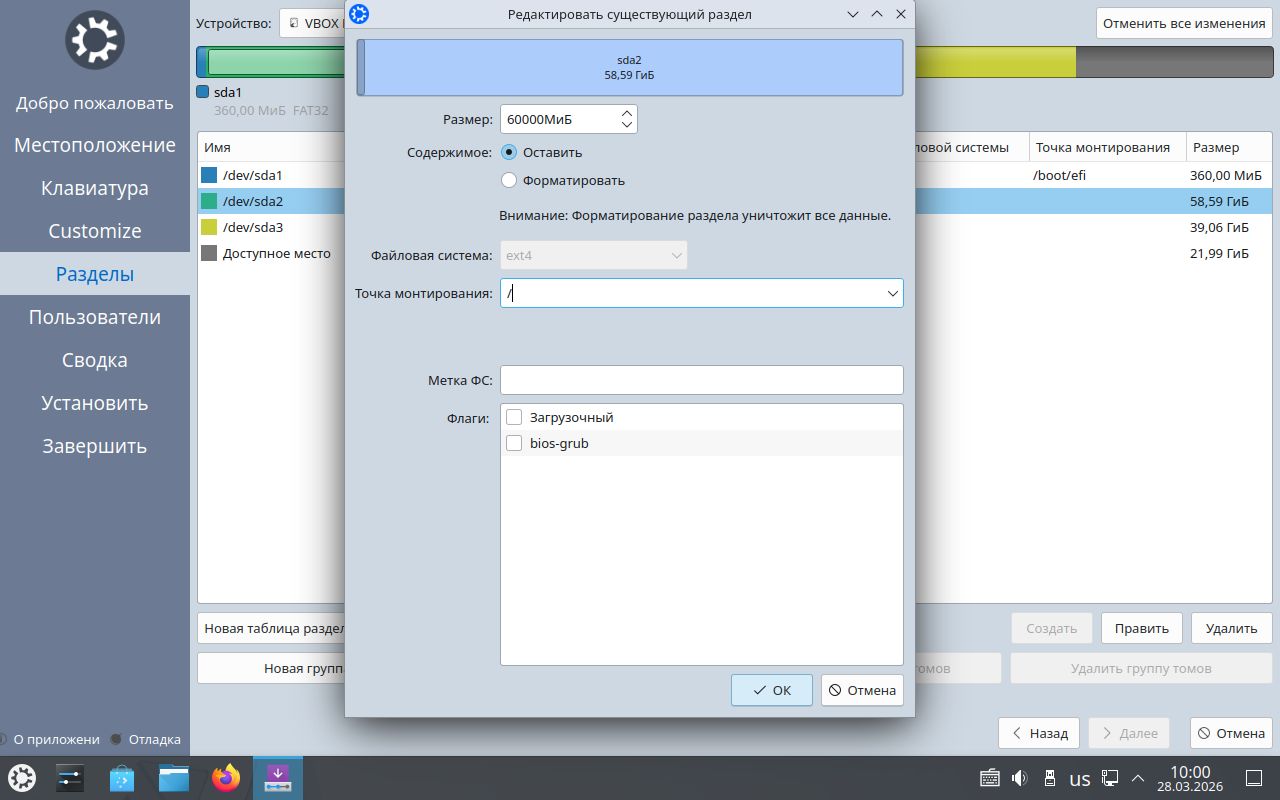Open 'Местоположение' sidebar step
1280x800 pixels.
click(95, 145)
